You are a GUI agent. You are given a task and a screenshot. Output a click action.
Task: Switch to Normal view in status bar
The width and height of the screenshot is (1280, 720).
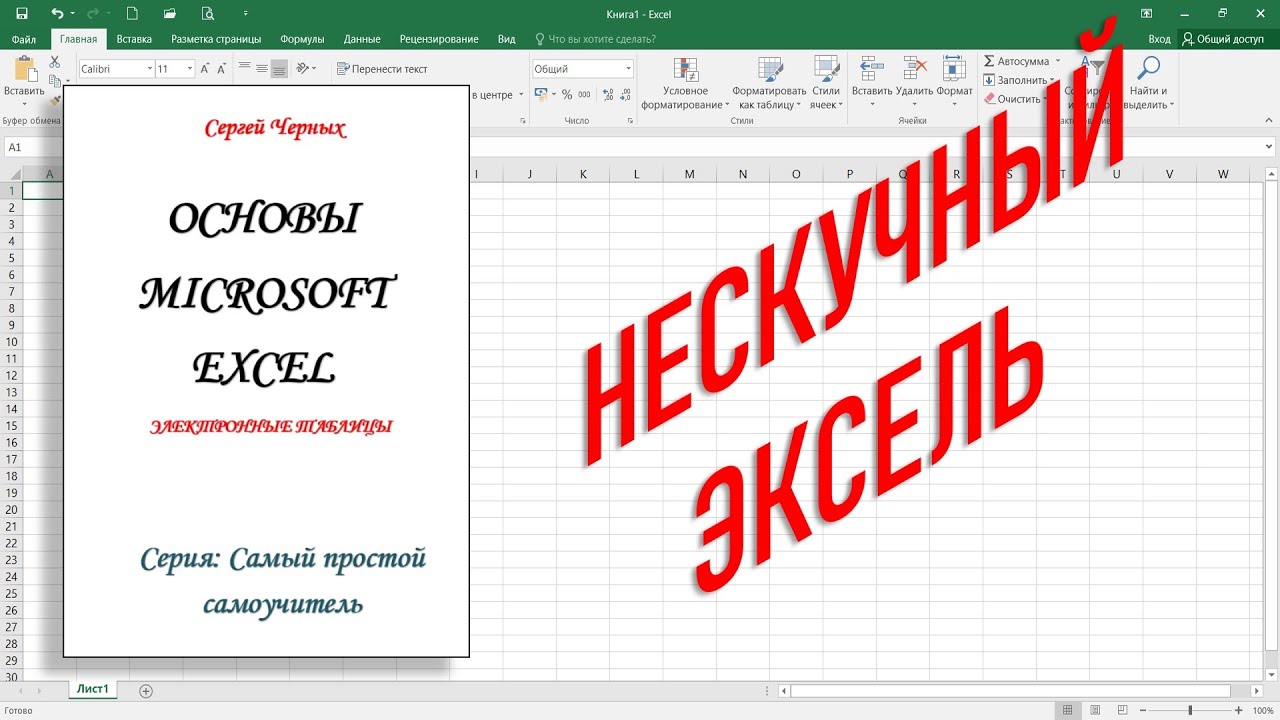click(1068, 711)
